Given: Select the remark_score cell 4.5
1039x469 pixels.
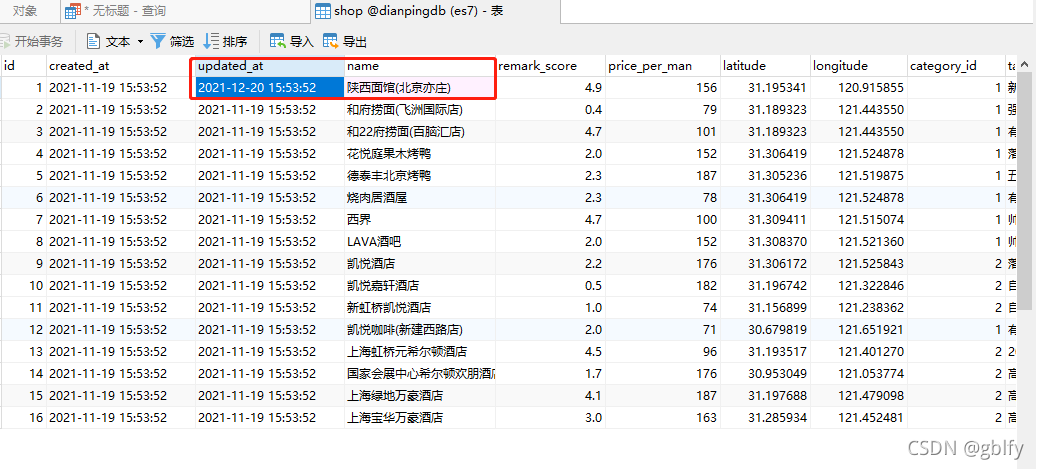Looking at the screenshot, I should 550,351.
